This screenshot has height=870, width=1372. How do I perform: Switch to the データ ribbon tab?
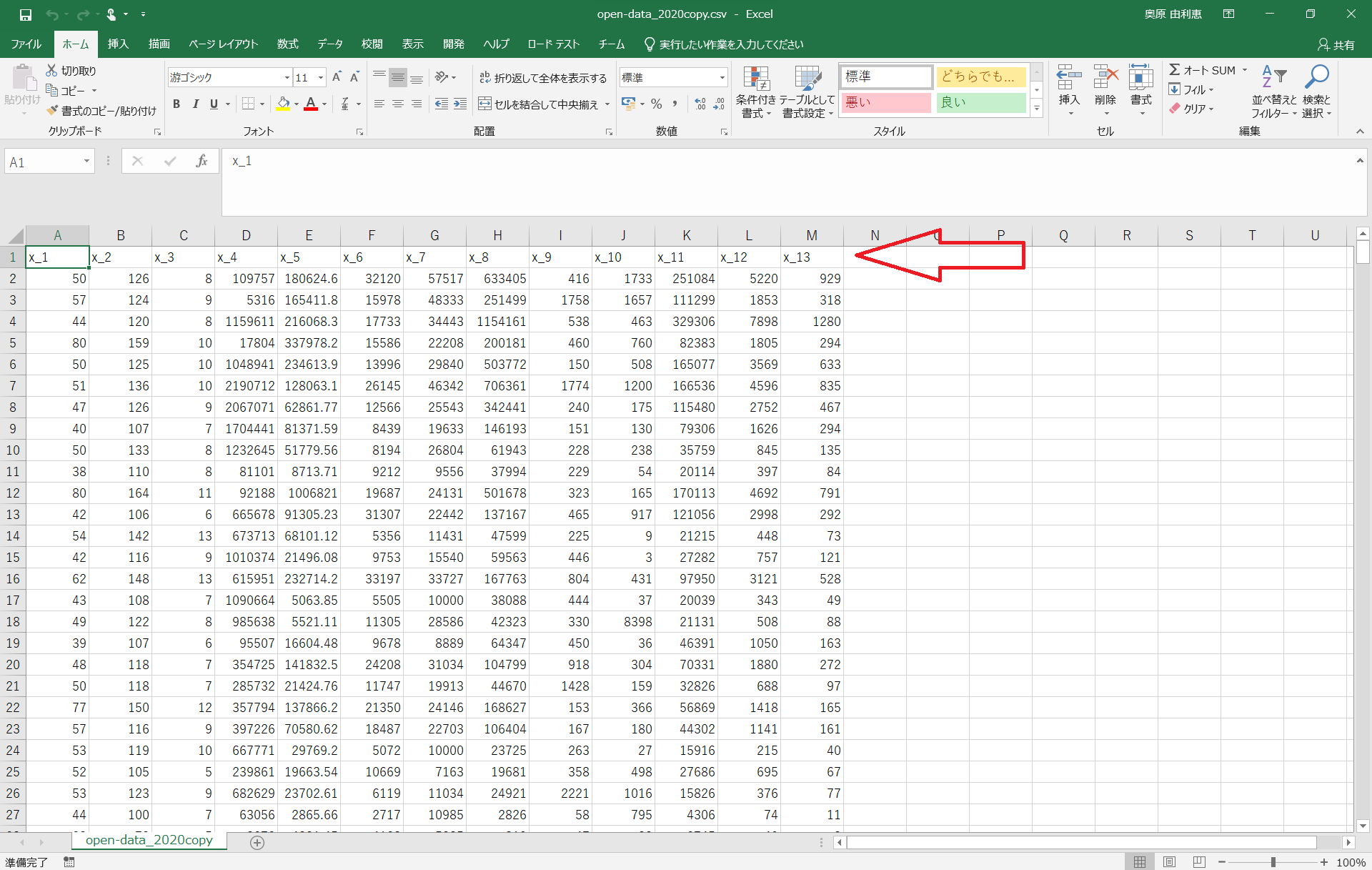[x=329, y=44]
